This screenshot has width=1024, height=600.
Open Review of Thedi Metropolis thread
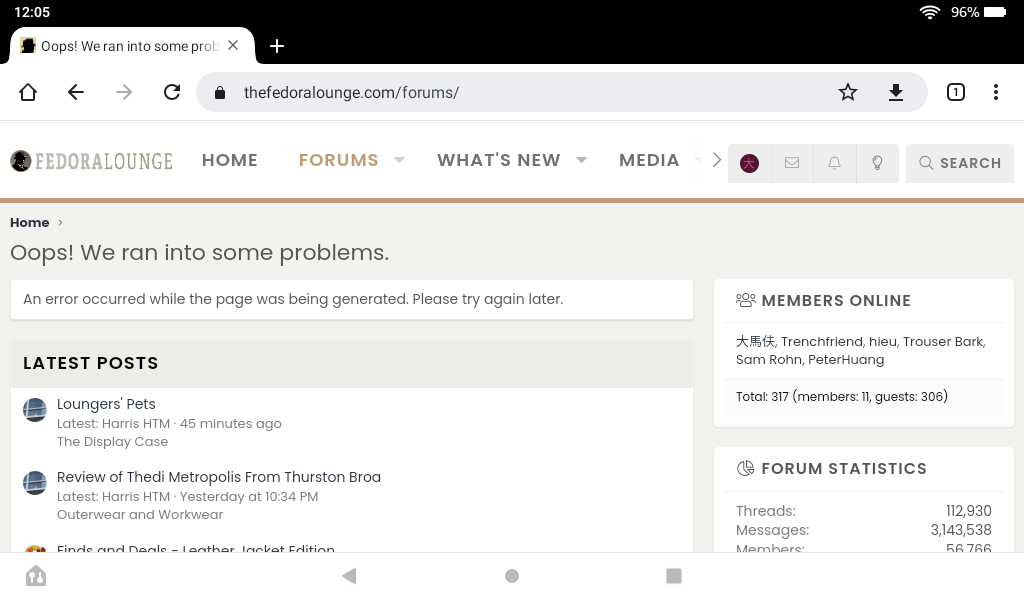click(219, 477)
